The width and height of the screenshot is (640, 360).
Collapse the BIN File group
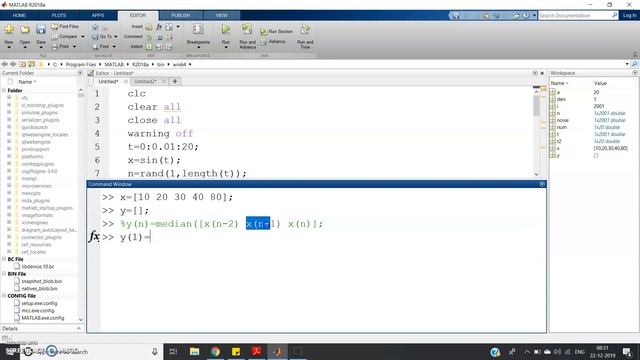[4, 274]
